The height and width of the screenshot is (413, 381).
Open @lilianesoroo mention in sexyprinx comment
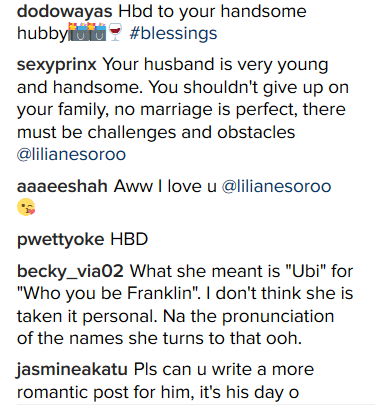pos(71,154)
